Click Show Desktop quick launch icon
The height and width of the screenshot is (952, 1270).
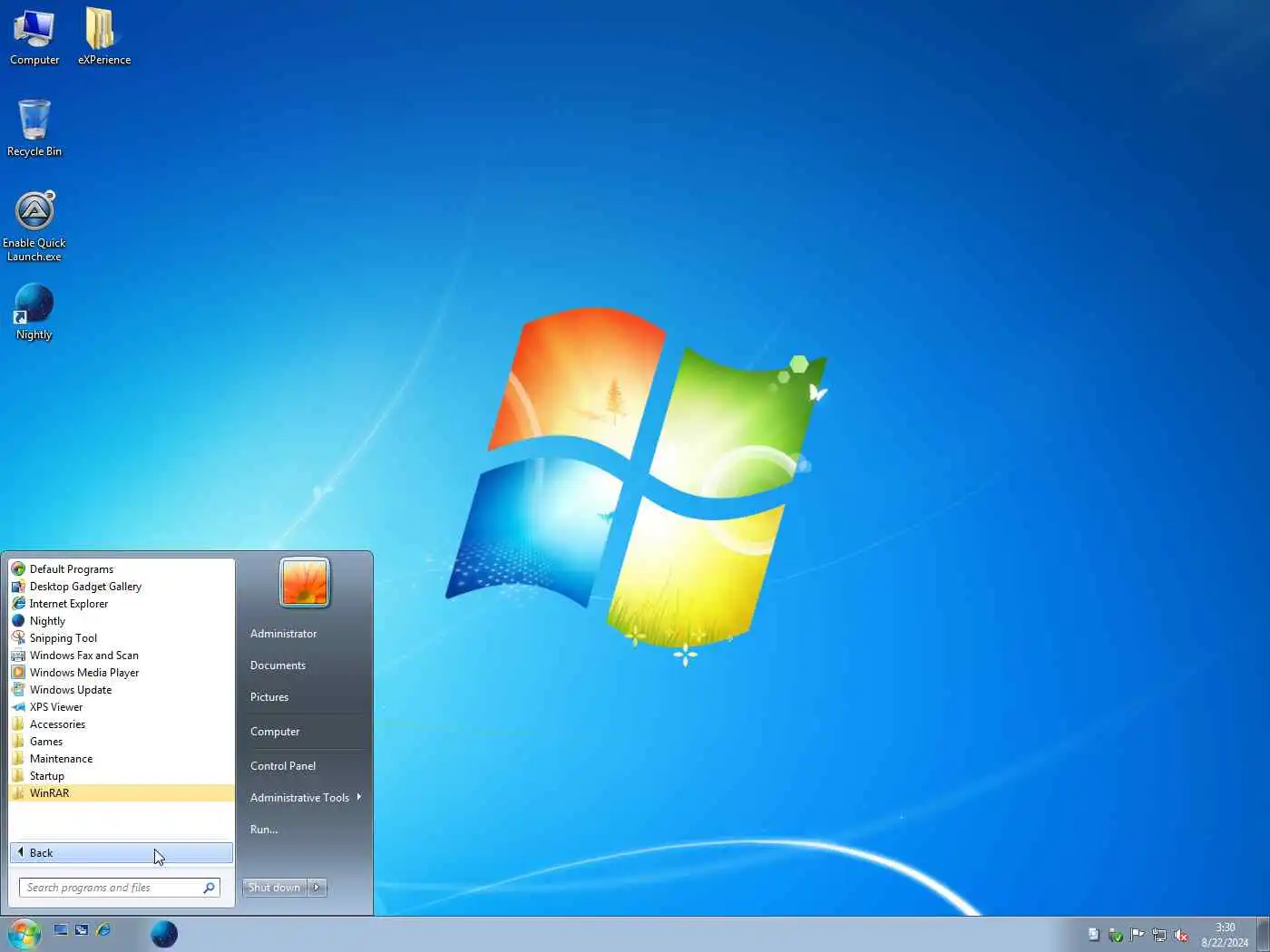click(x=61, y=929)
